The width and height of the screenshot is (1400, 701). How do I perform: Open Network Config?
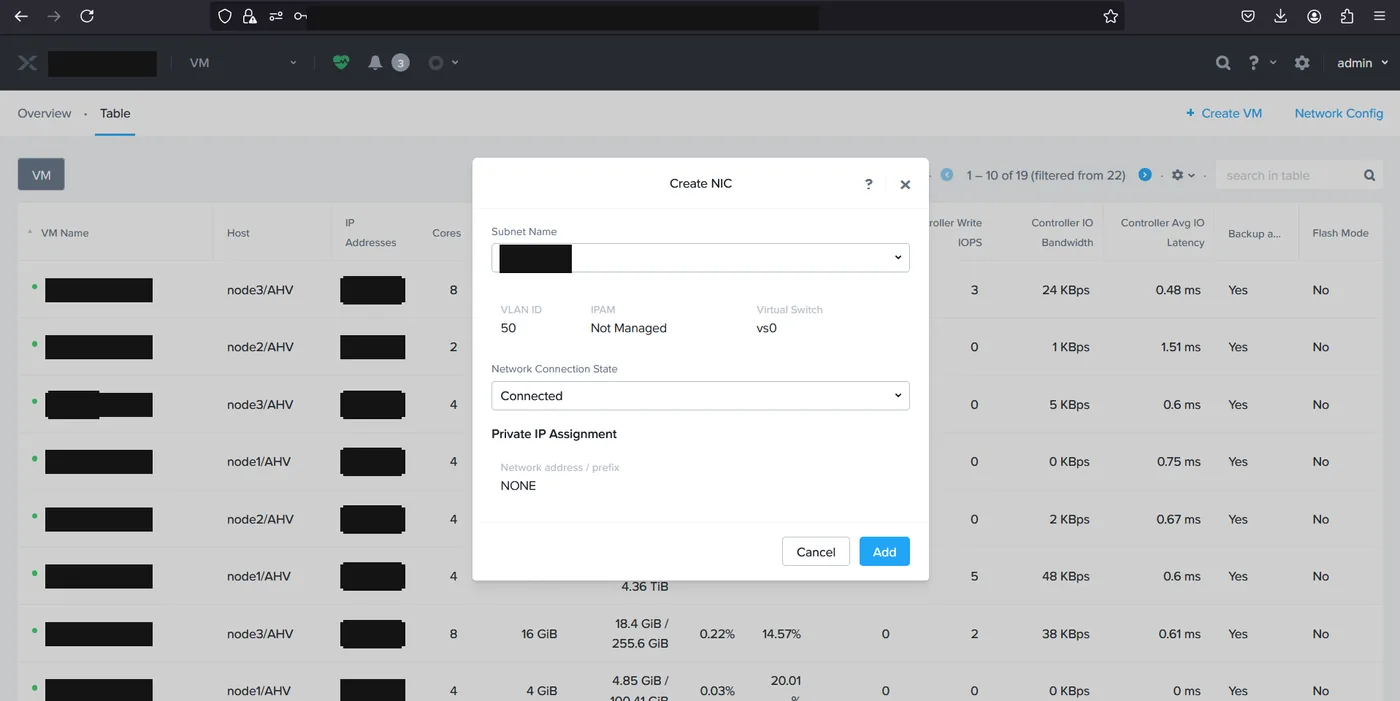1339,113
